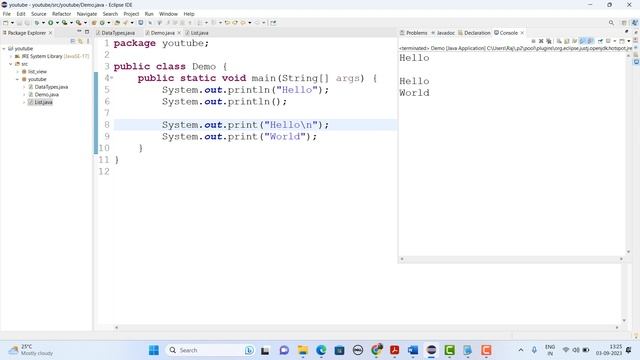Click the search magnifier icon at top right

click(x=611, y=23)
